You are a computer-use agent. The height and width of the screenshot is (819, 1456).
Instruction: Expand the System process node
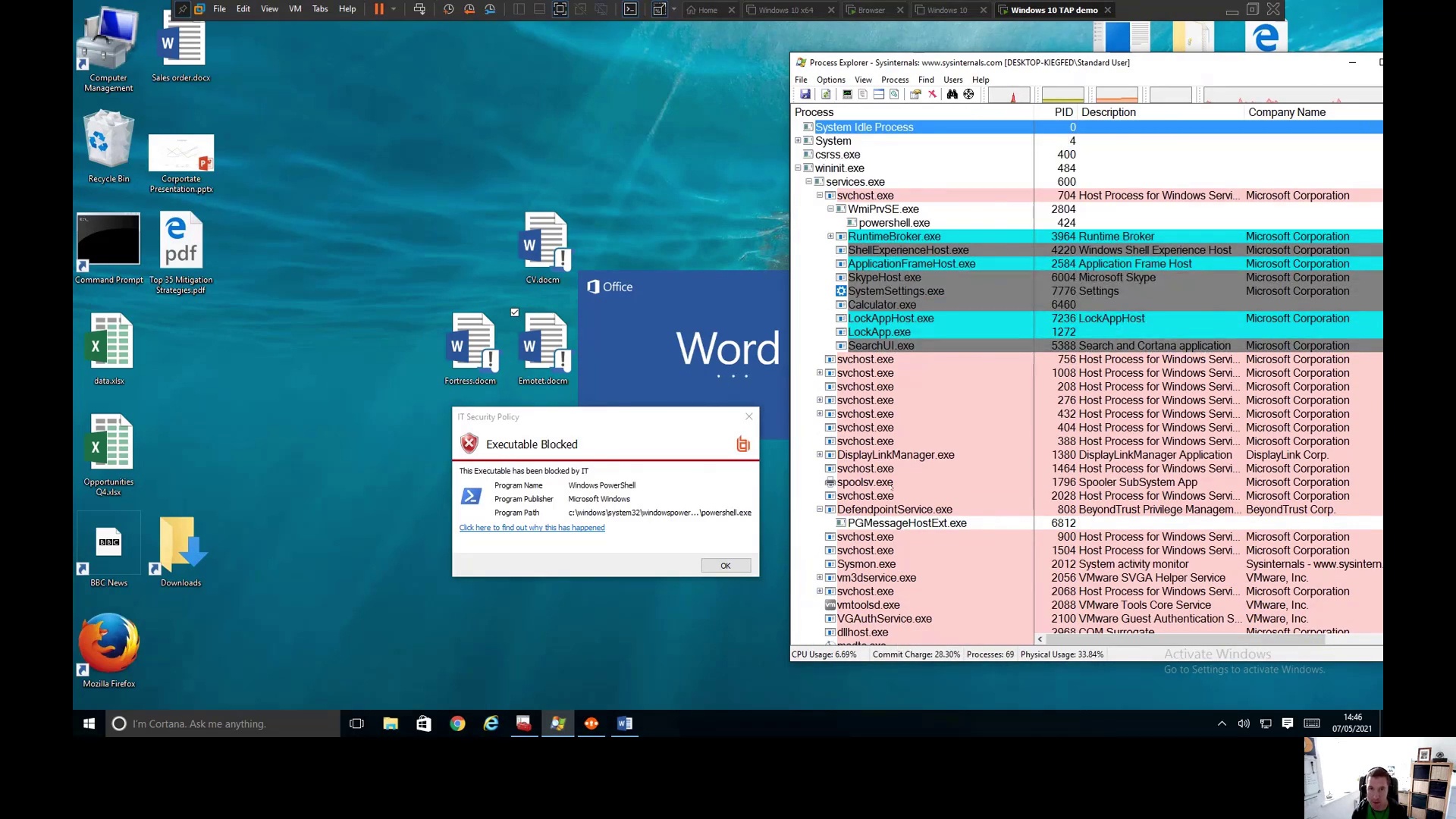798,141
